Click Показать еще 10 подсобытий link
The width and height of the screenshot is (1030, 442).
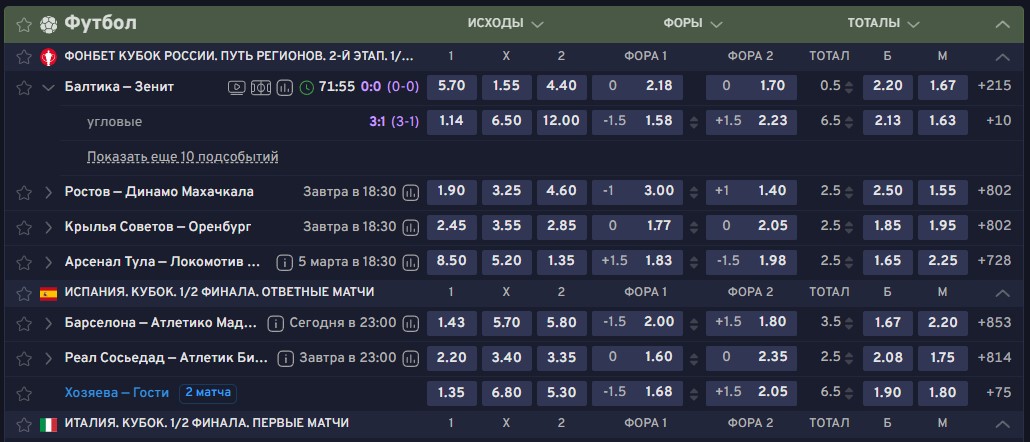tap(182, 157)
